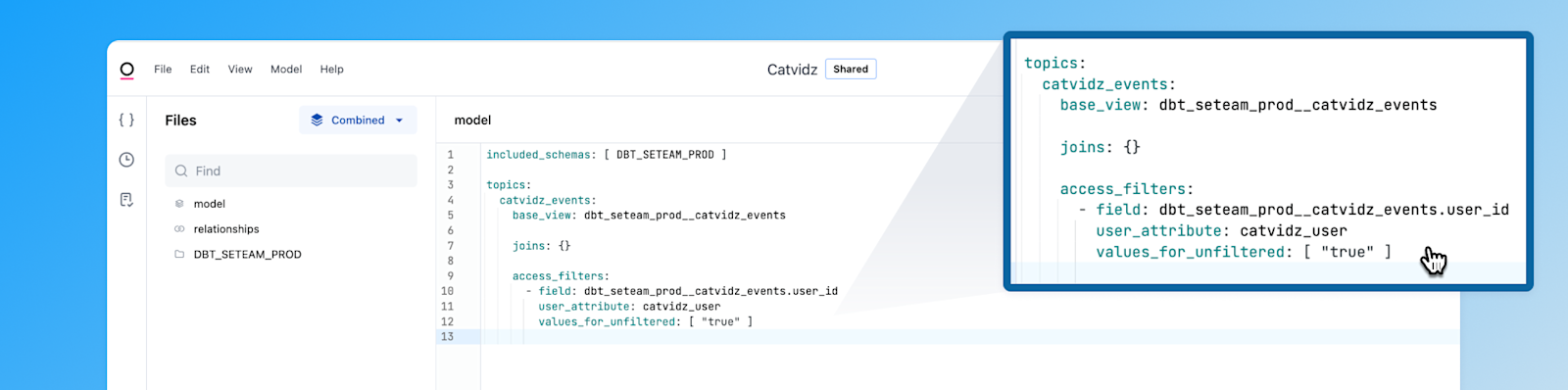This screenshot has width=1568, height=390.
Task: Focus the Find files search field
Action: 291,171
